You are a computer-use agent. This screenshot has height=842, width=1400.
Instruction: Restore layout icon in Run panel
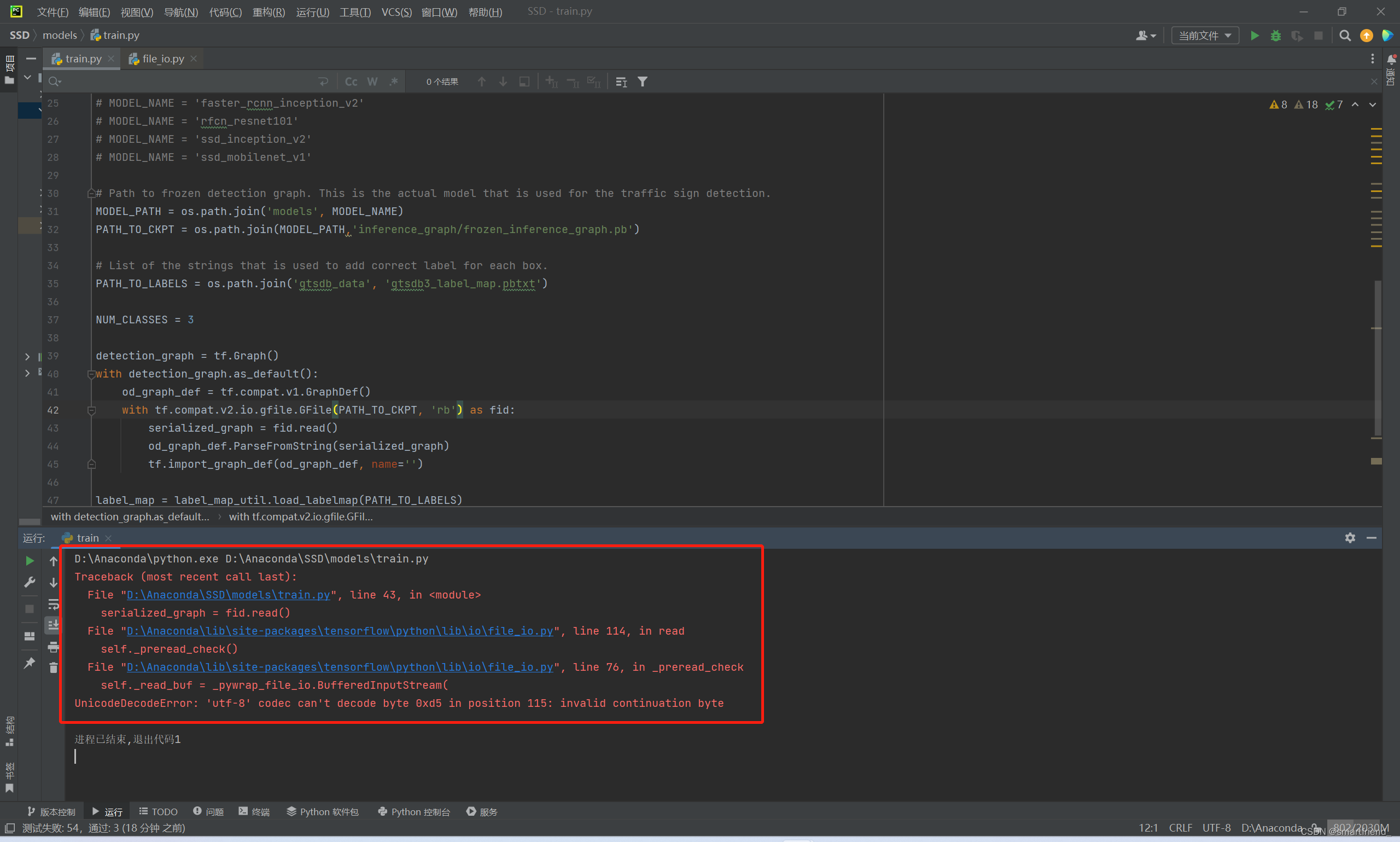(30, 636)
